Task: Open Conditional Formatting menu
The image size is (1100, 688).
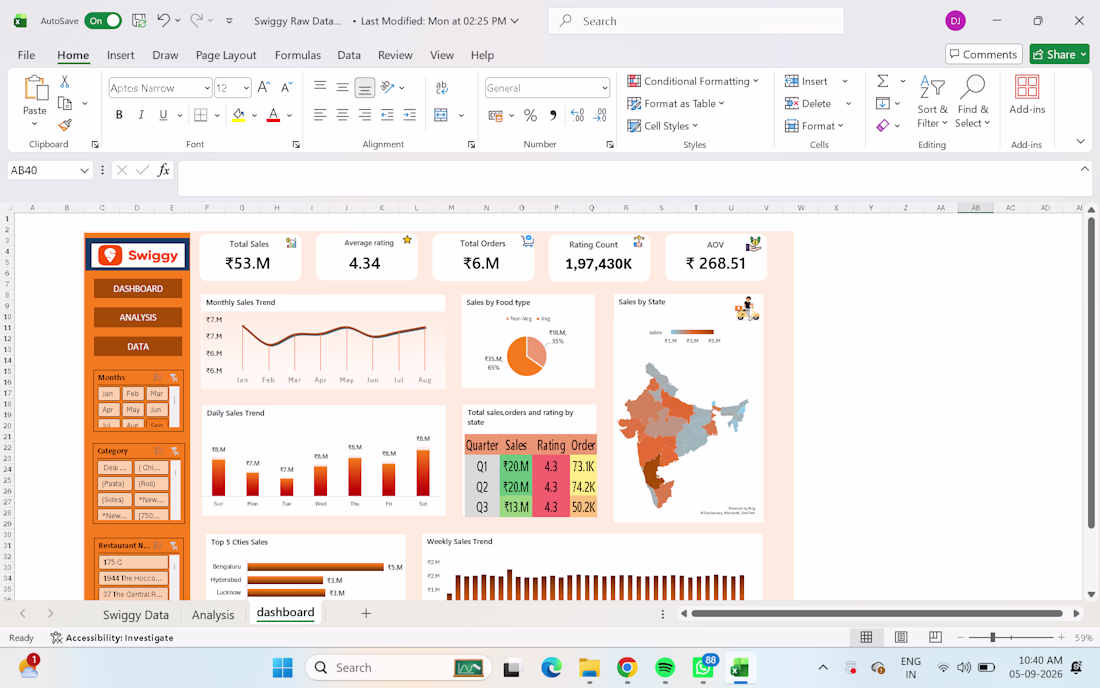Action: 692,81
